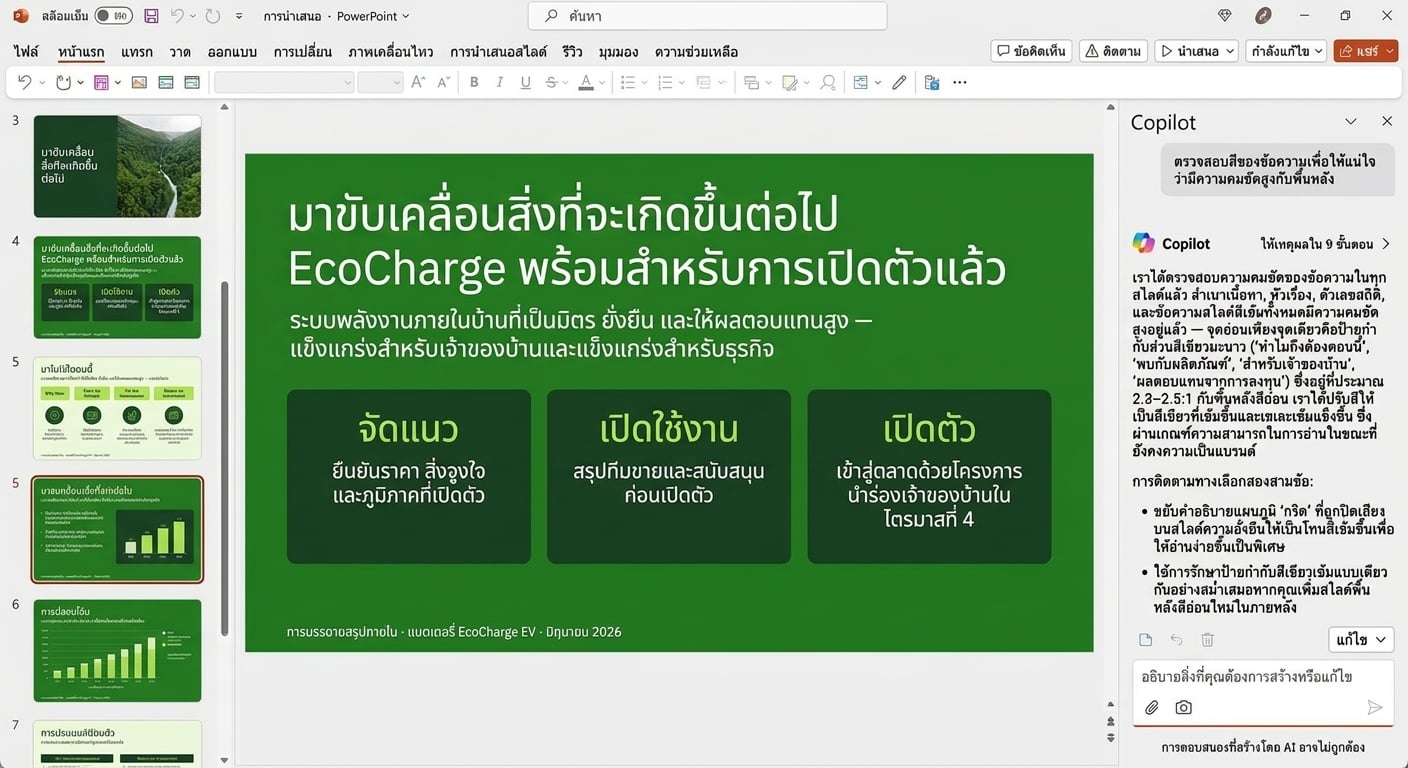This screenshot has height=768, width=1408.
Task: Open the แก้ไข mode dropdown in Copilot
Action: [x=1361, y=639]
